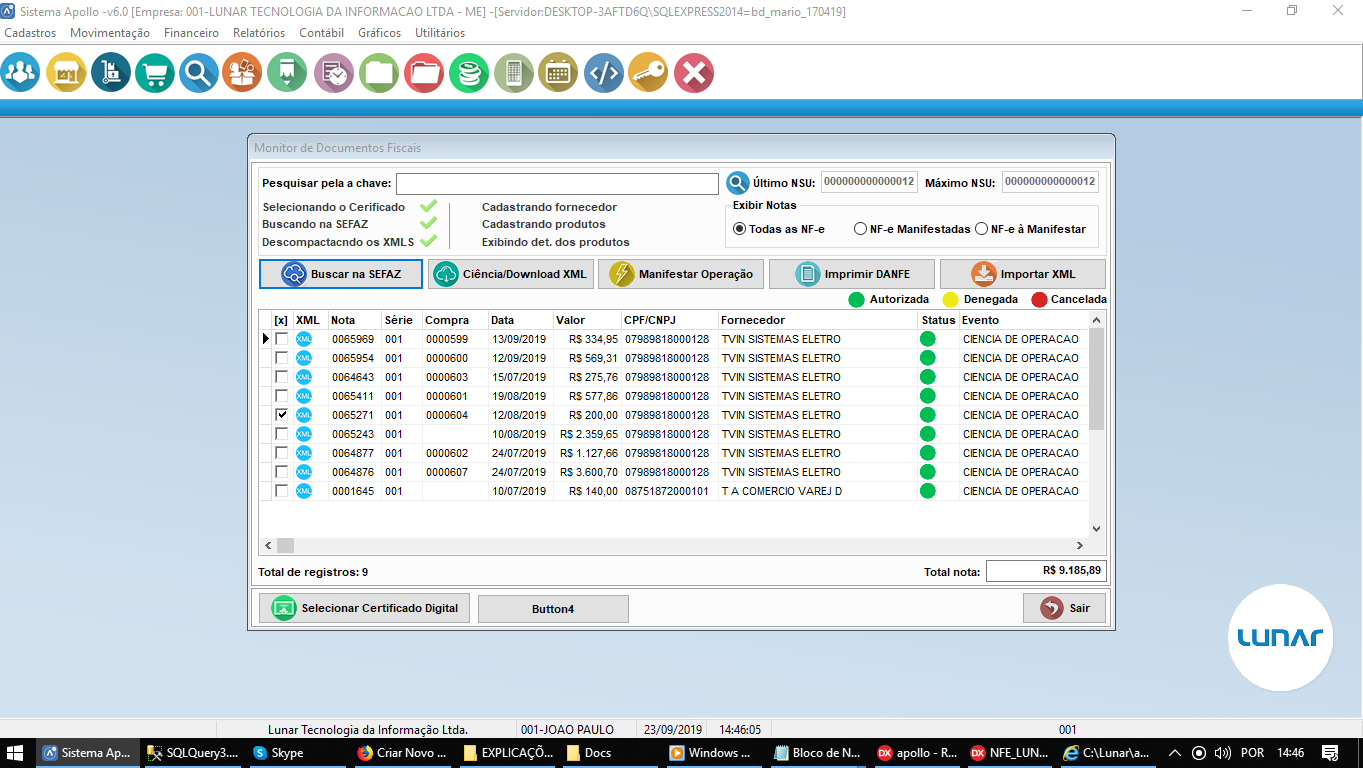Image resolution: width=1363 pixels, height=768 pixels.
Task: Click the 'Fornecedor' column header
Action: [x=818, y=320]
